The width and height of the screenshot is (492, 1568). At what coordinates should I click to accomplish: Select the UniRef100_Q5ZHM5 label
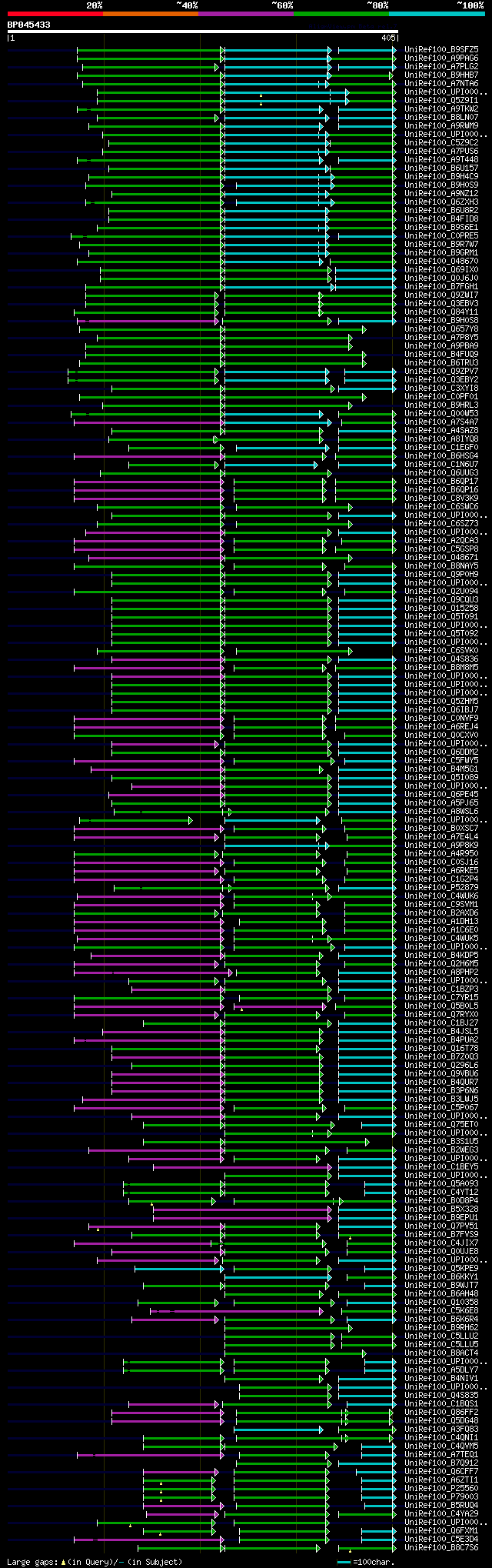pyautogui.click(x=441, y=701)
